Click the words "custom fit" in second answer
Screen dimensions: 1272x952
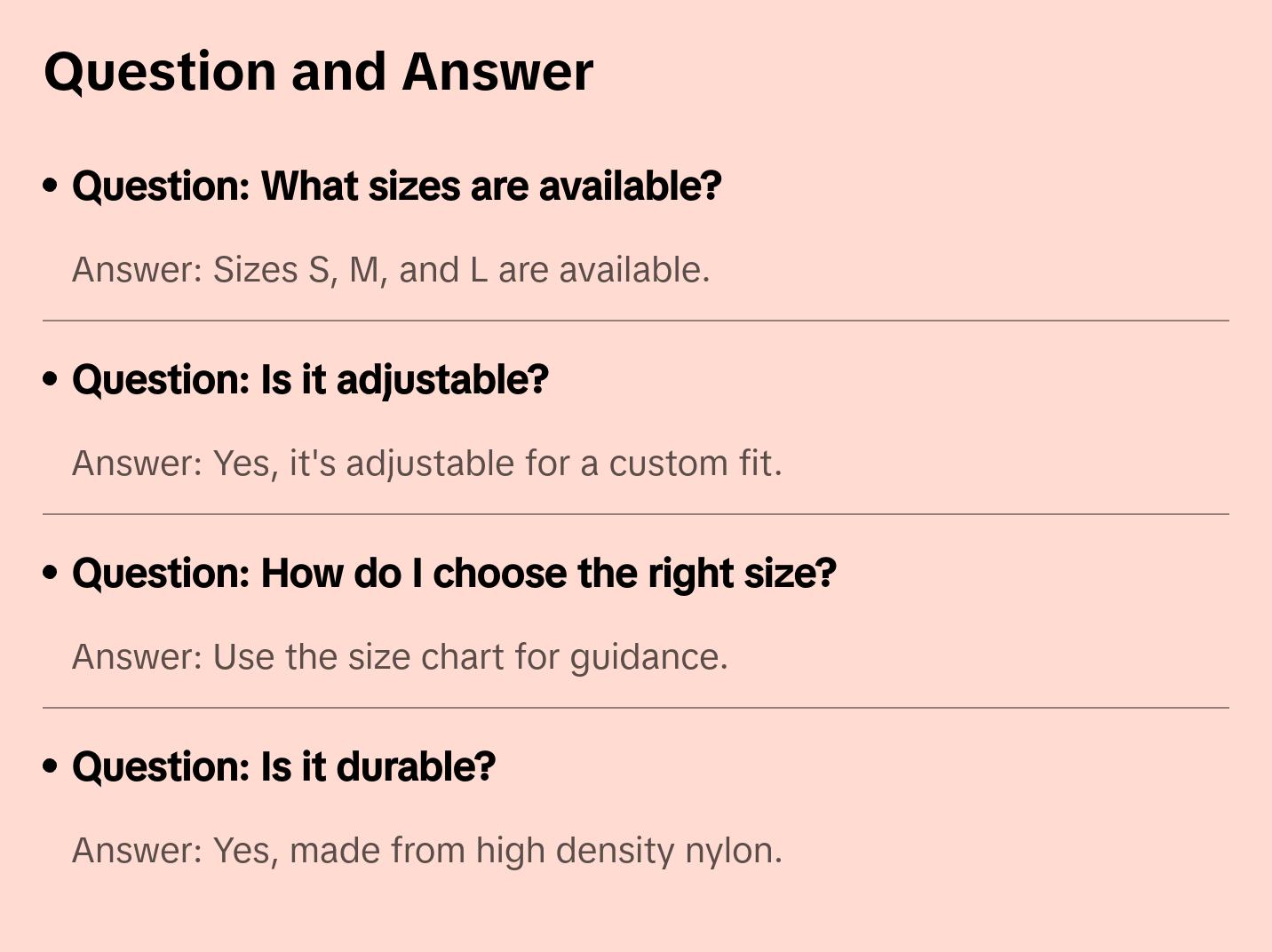(x=695, y=464)
